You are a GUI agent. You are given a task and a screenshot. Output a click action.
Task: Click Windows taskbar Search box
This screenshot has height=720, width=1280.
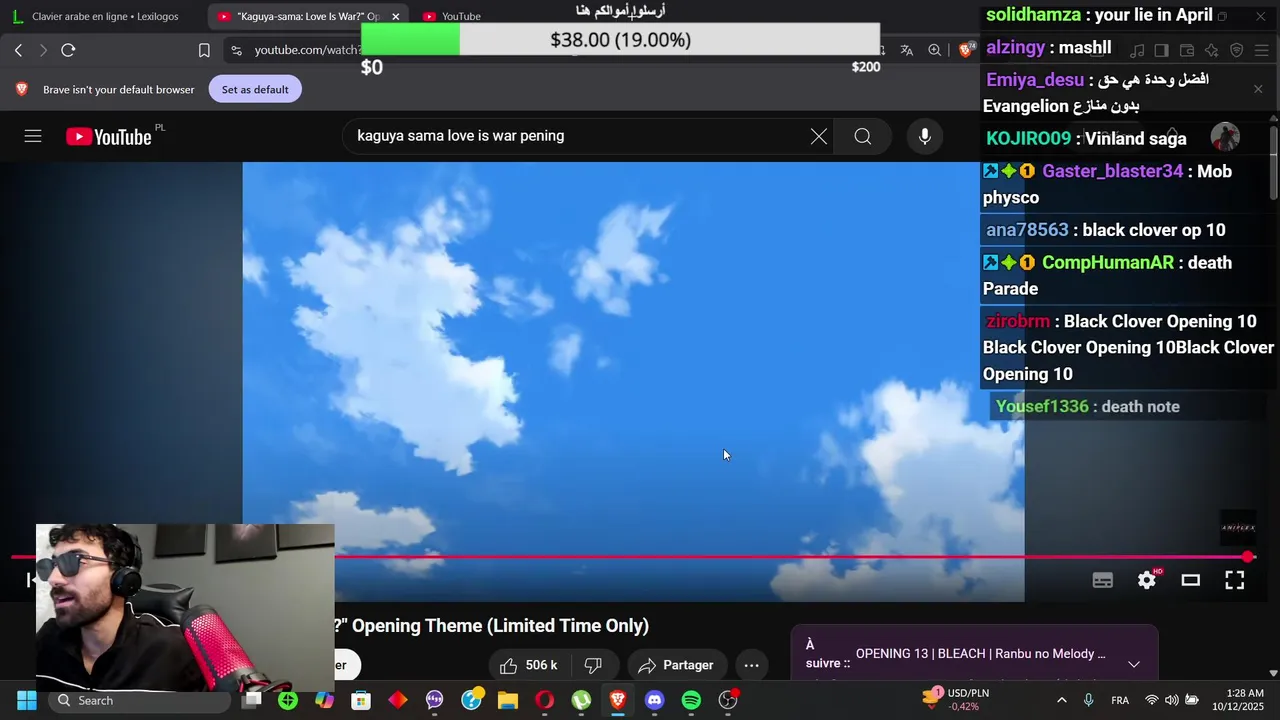click(139, 700)
